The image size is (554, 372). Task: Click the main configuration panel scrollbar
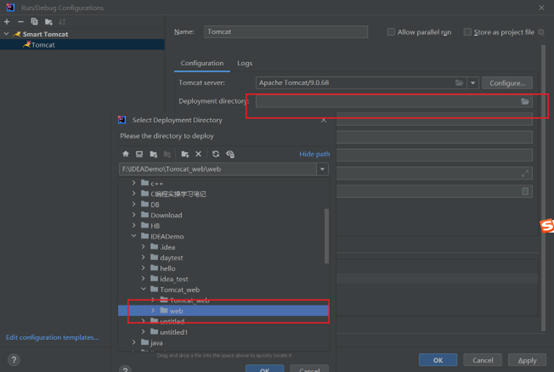pos(543,187)
